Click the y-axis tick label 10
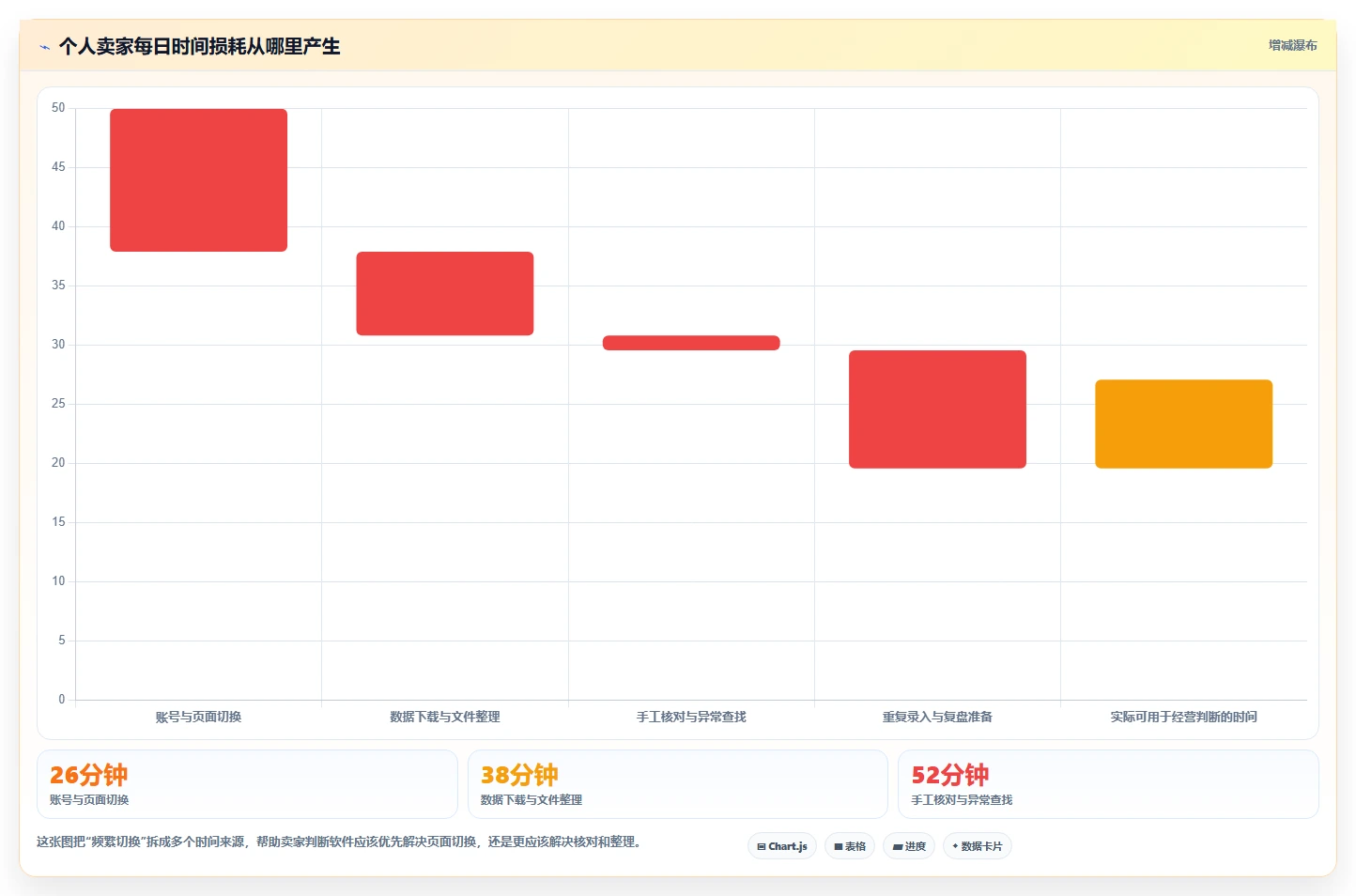The image size is (1356, 896). 58,581
